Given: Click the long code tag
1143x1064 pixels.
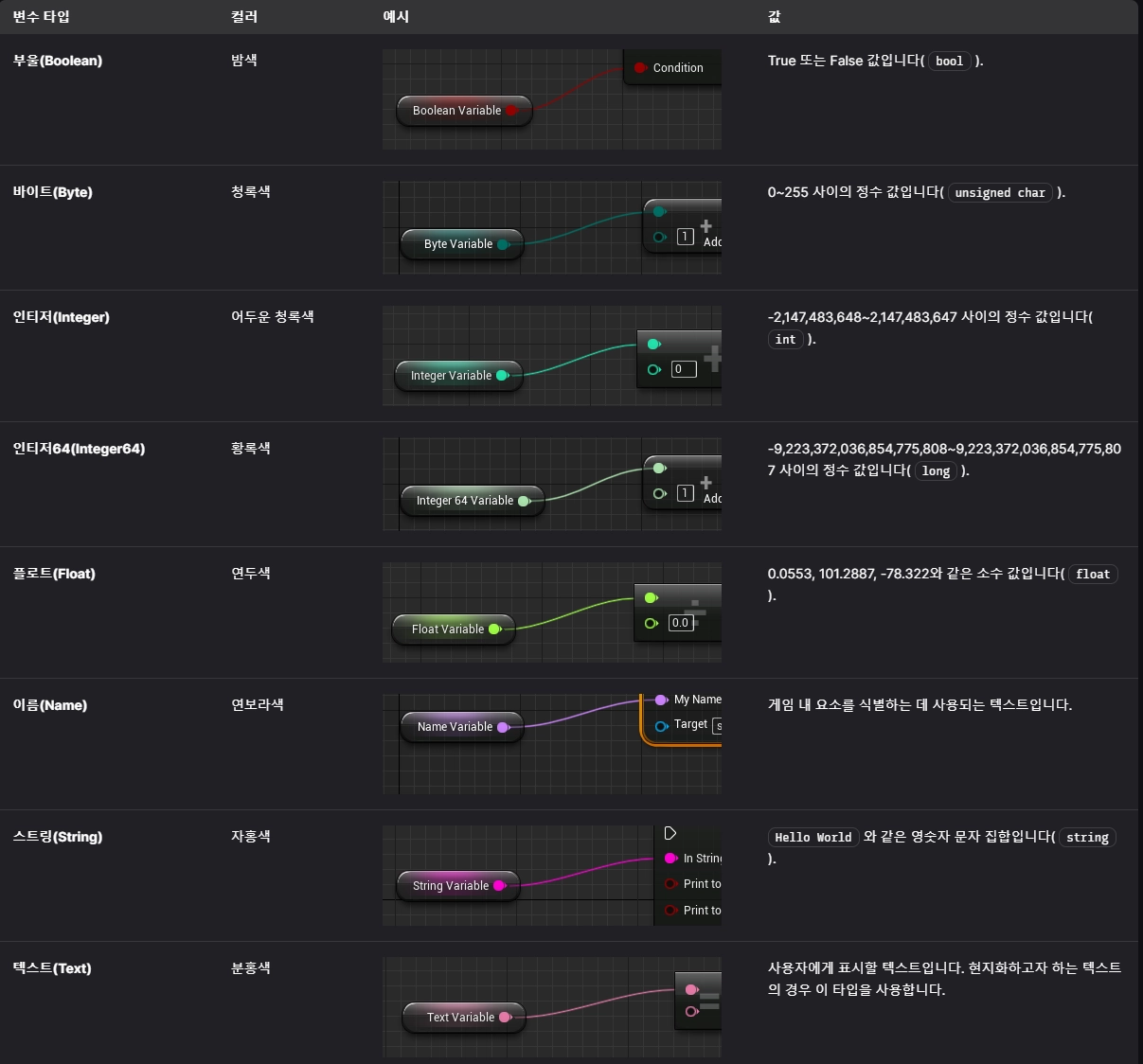Looking at the screenshot, I should [936, 471].
